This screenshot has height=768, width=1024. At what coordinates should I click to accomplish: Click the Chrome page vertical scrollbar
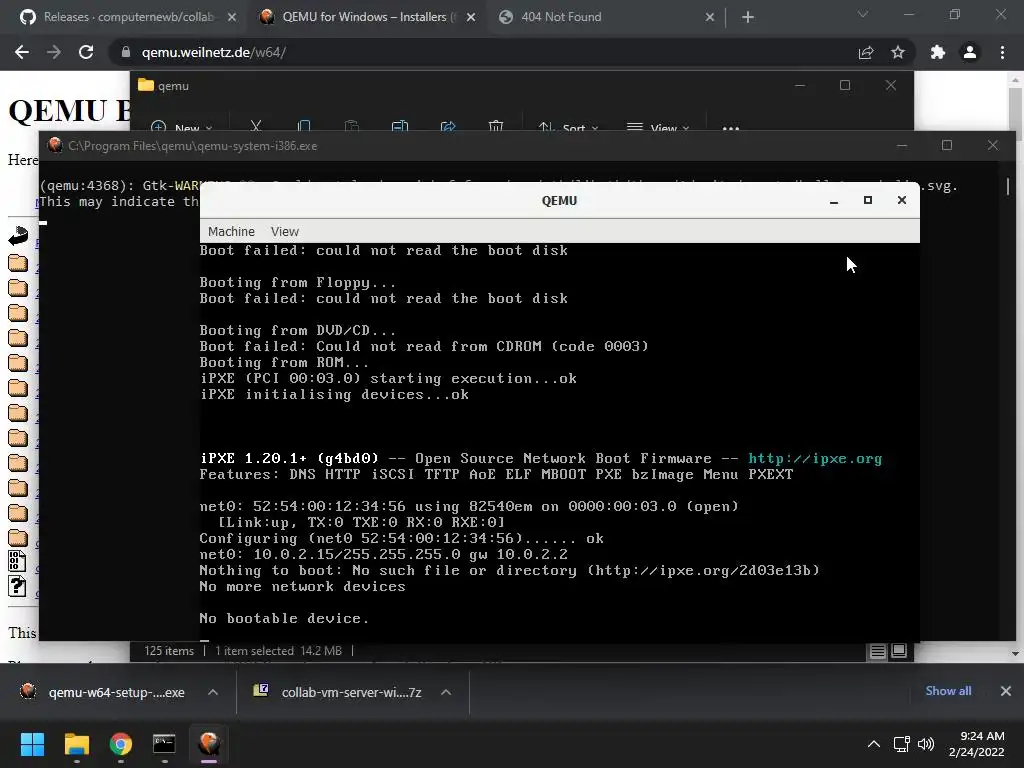(1015, 366)
